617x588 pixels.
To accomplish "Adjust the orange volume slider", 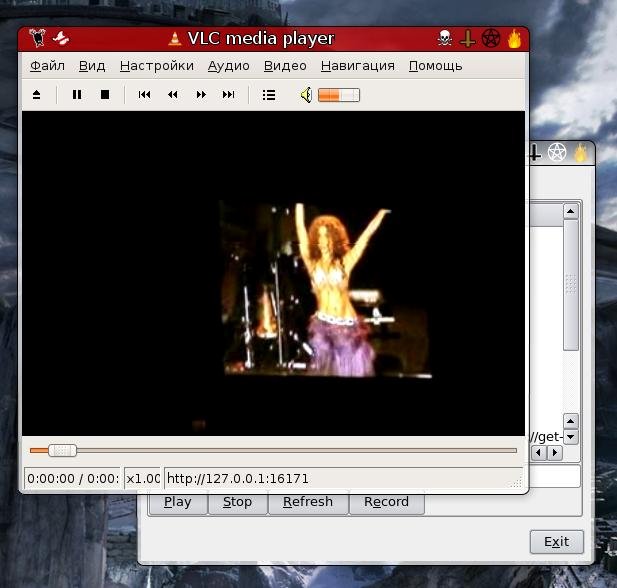I will 339,95.
